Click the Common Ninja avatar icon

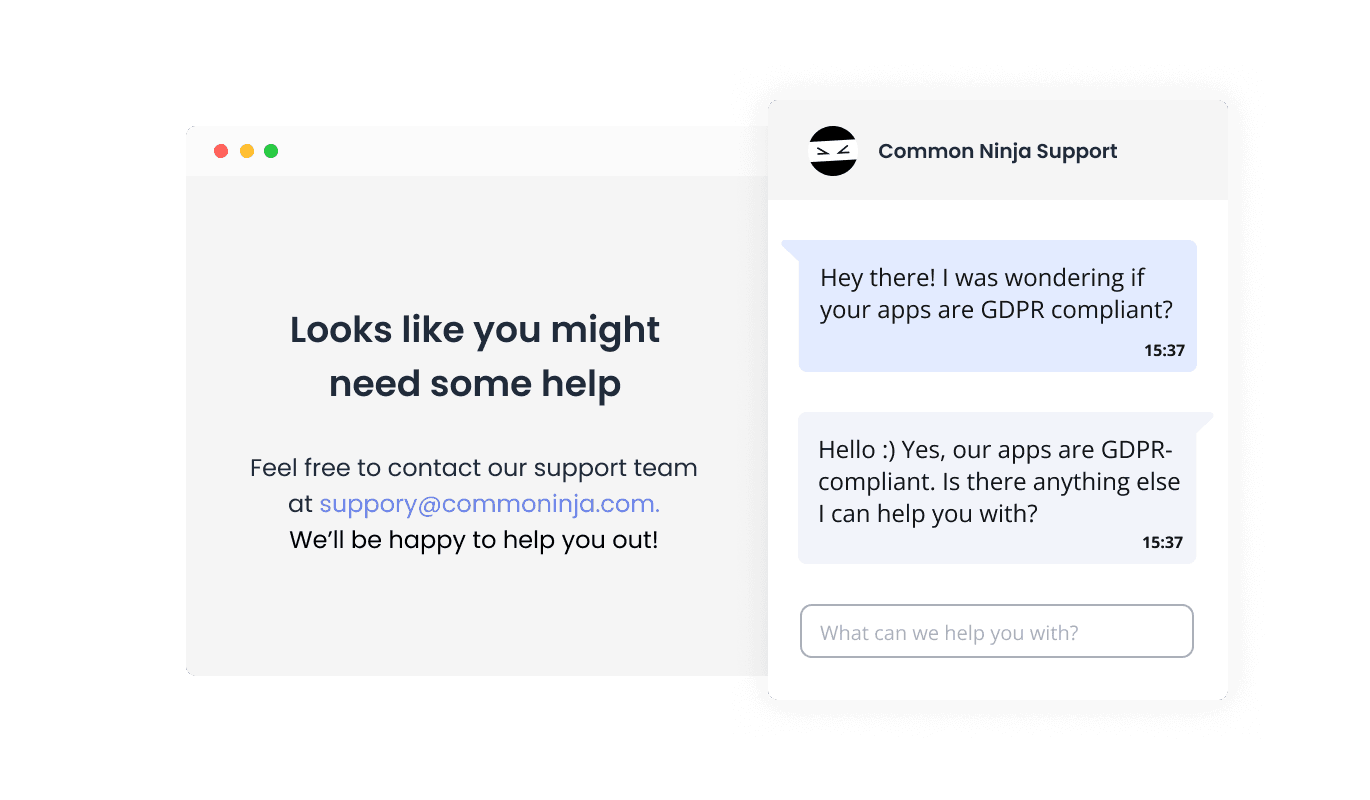pyautogui.click(x=833, y=151)
